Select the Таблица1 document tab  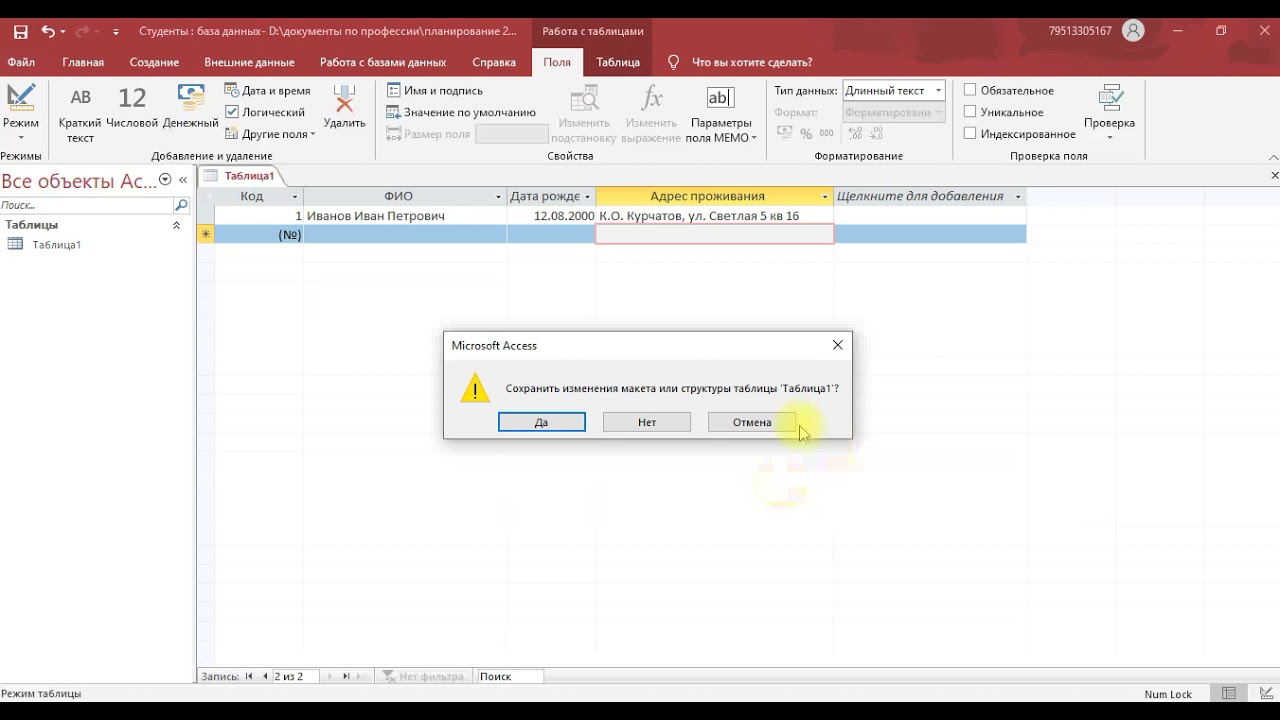(241, 176)
